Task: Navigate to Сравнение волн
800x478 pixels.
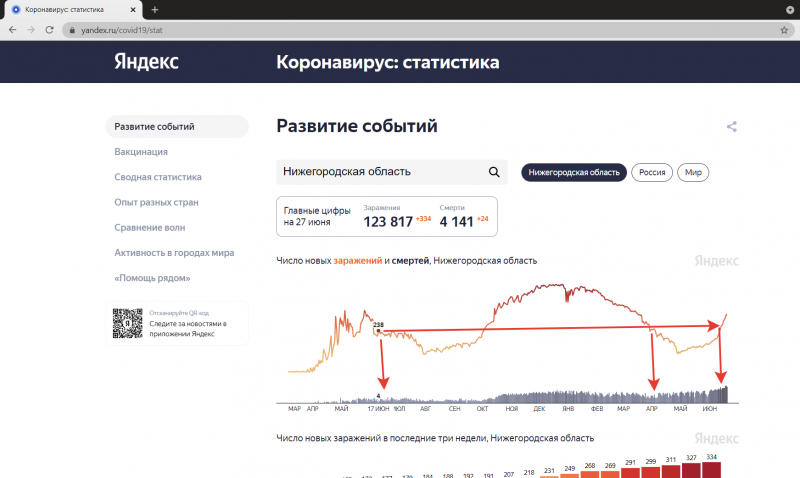Action: (149, 228)
